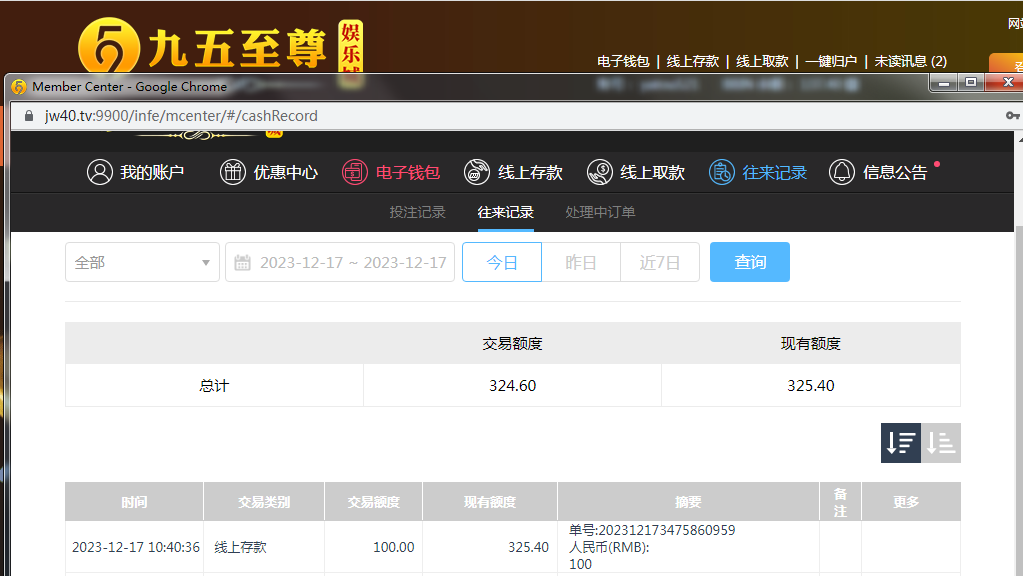The height and width of the screenshot is (576, 1023).
Task: Click 一键归户 link in background page
Action: point(831,61)
